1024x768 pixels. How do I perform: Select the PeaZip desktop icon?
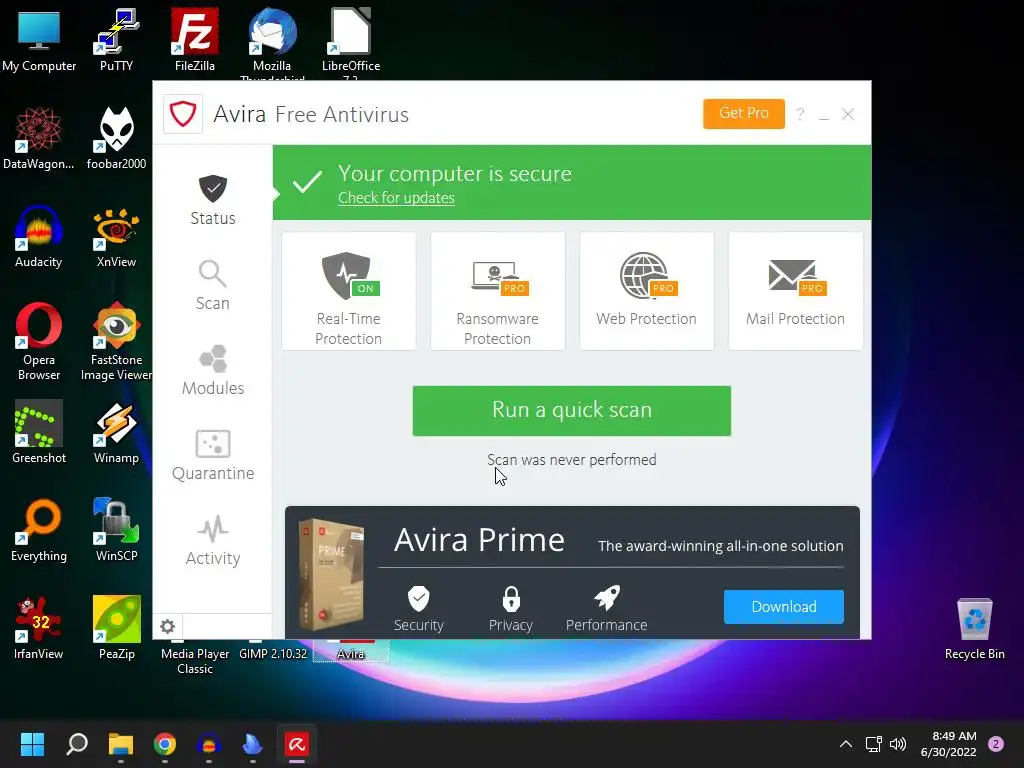(x=116, y=628)
